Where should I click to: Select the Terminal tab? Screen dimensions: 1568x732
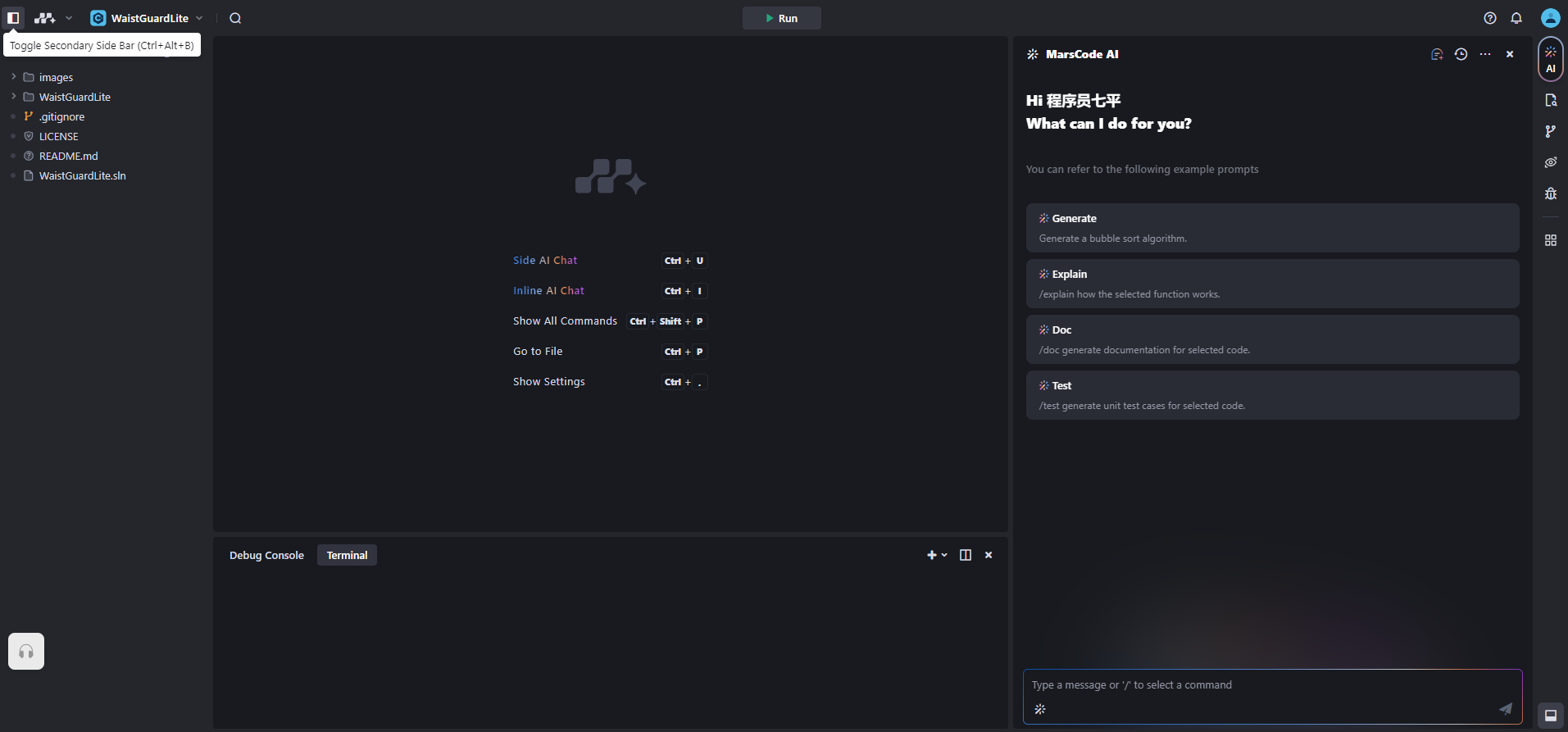(347, 555)
